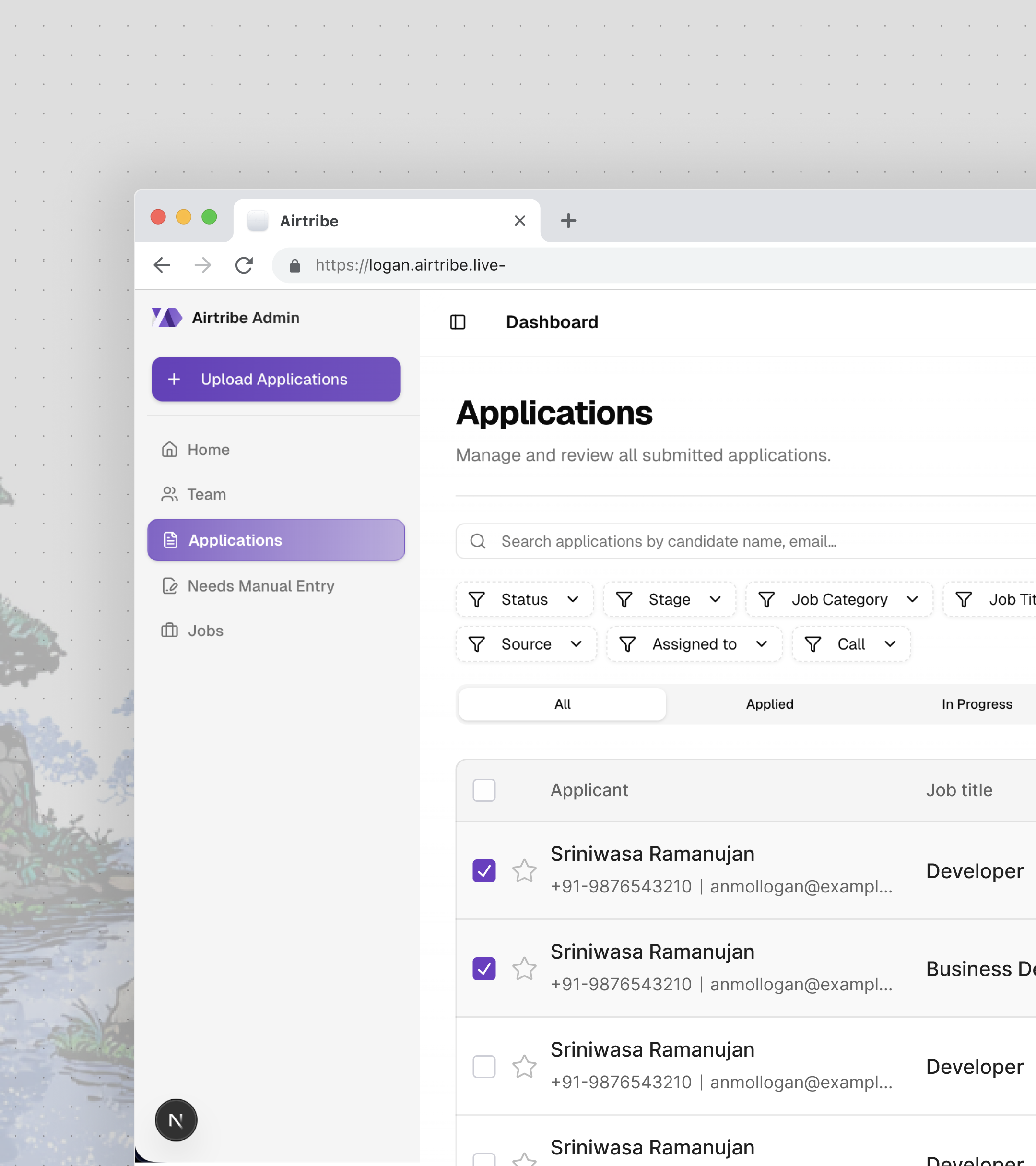Switch to the Applied tab

769,704
